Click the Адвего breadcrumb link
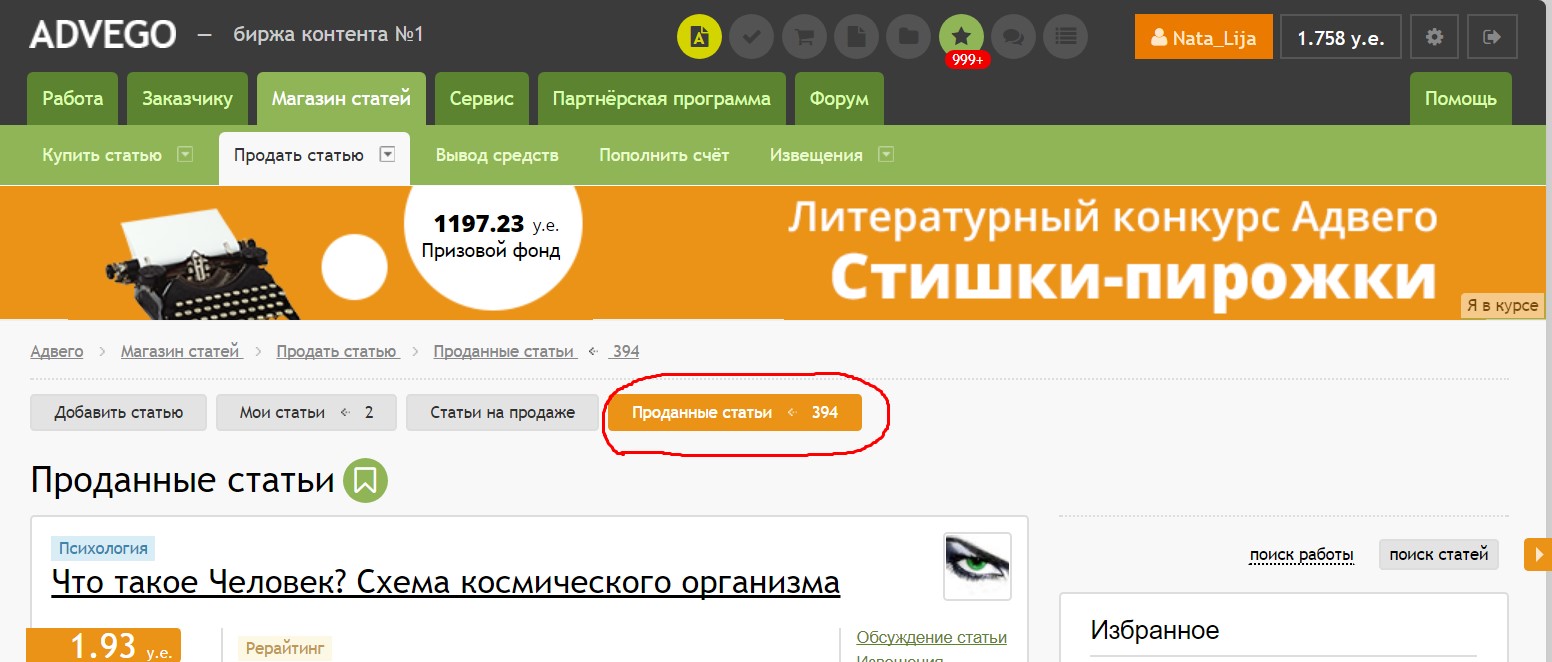Image resolution: width=1552 pixels, height=662 pixels. click(x=57, y=351)
